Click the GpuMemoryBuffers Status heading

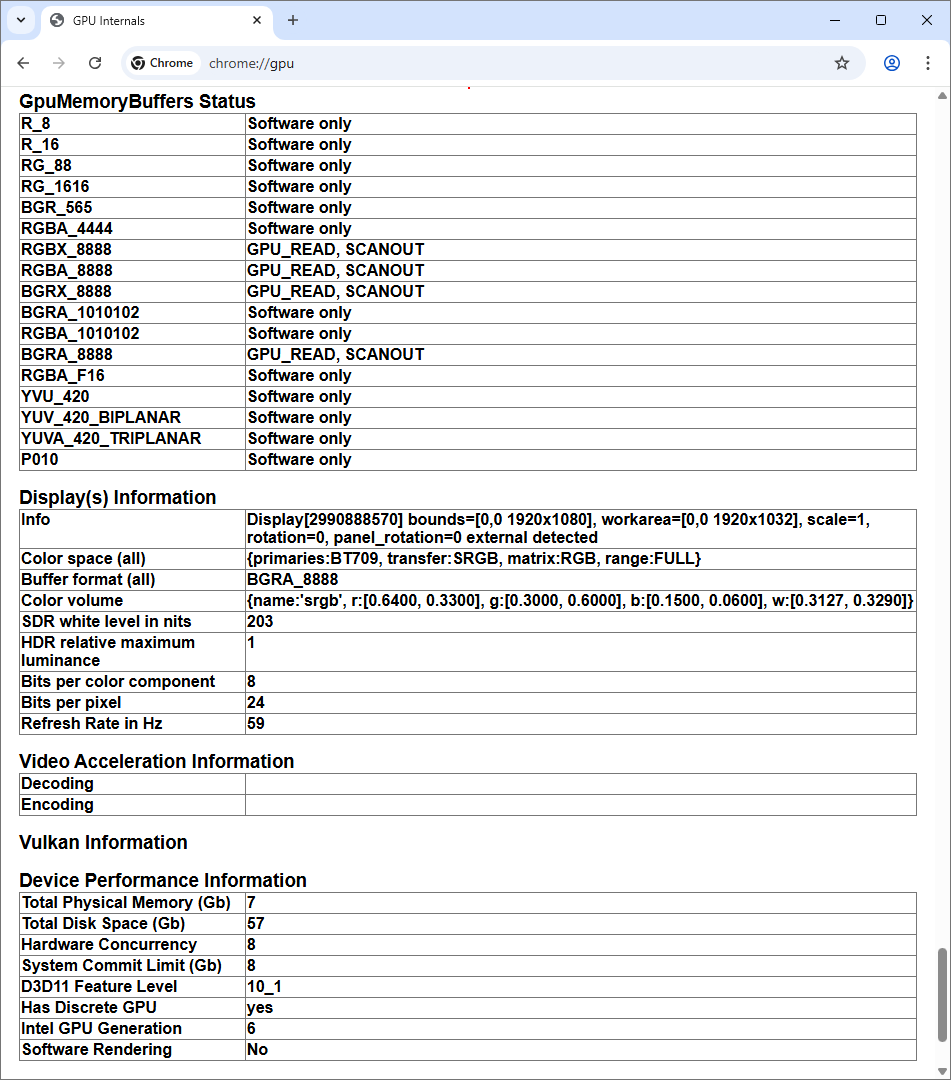click(138, 101)
